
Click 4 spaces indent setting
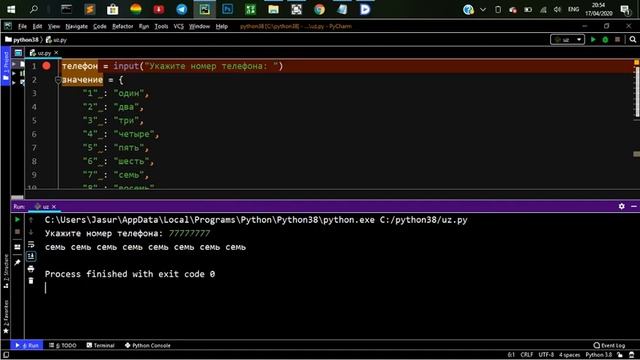click(x=569, y=355)
